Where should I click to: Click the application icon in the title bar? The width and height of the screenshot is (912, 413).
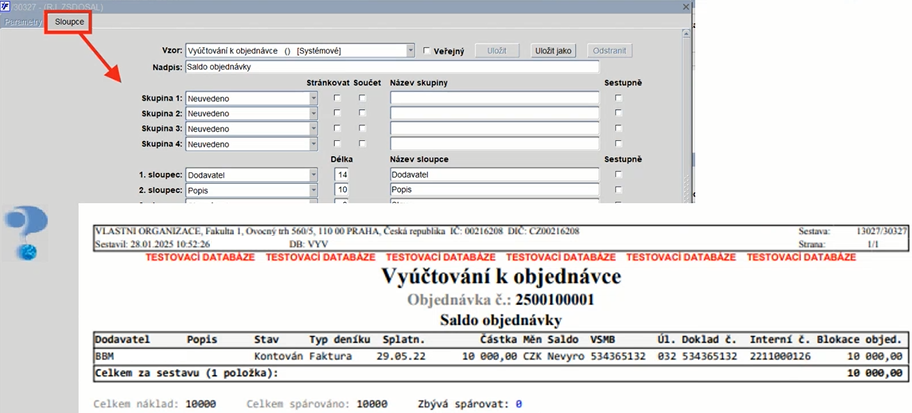click(x=5, y=6)
